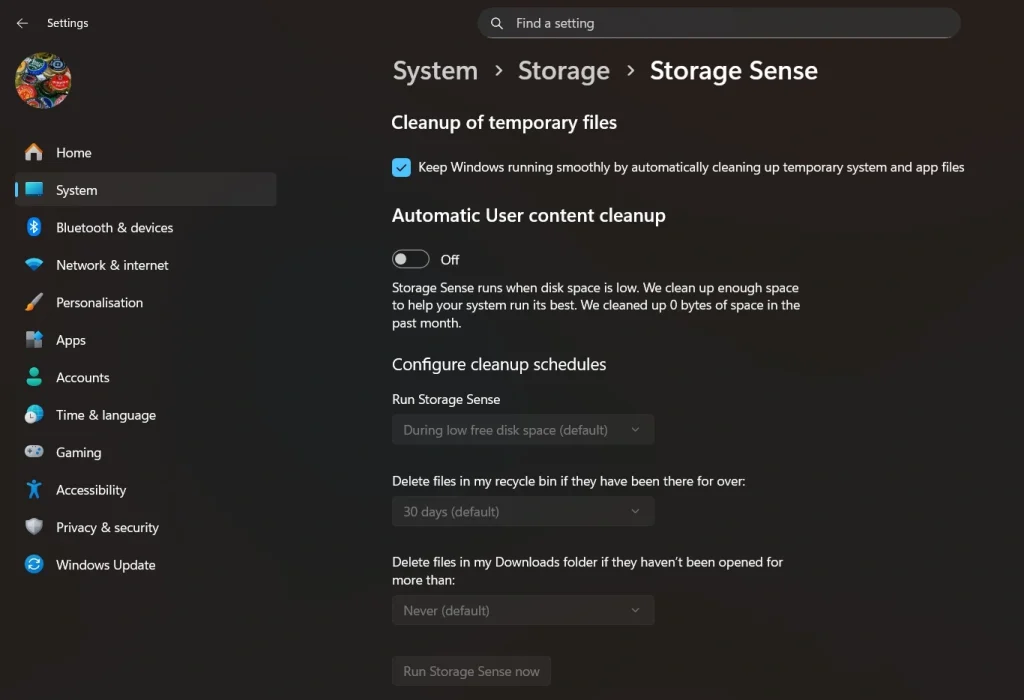Screen dimensions: 1024x700
Task: Click the Home icon in the sidebar
Action: [x=34, y=152]
